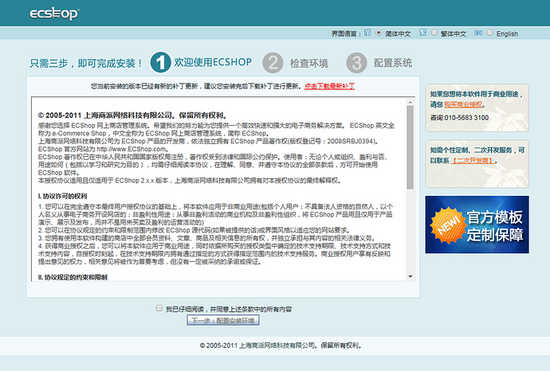Click the 官方模板定制保障 banner
Viewport: 550px width, 371px height.
[477, 225]
